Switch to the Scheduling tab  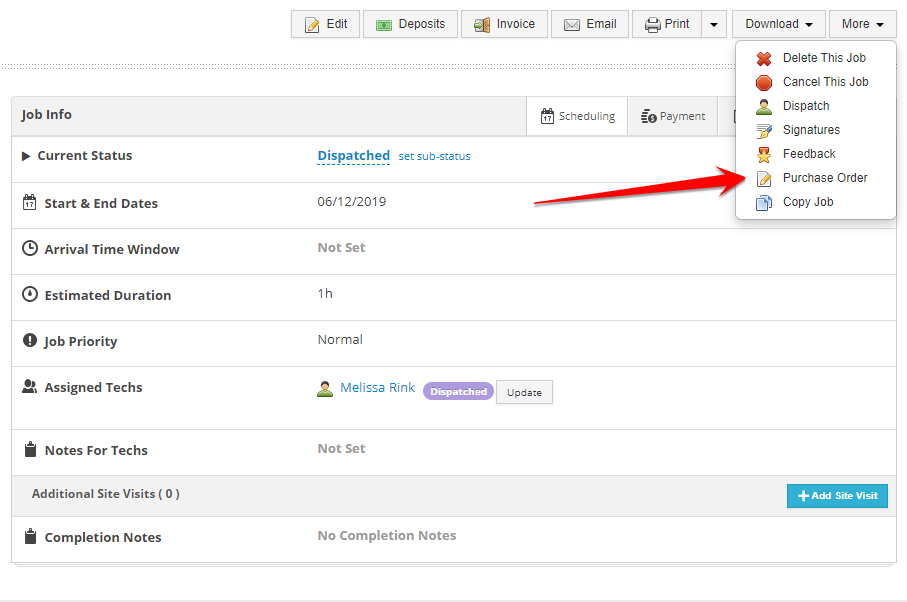(x=577, y=116)
